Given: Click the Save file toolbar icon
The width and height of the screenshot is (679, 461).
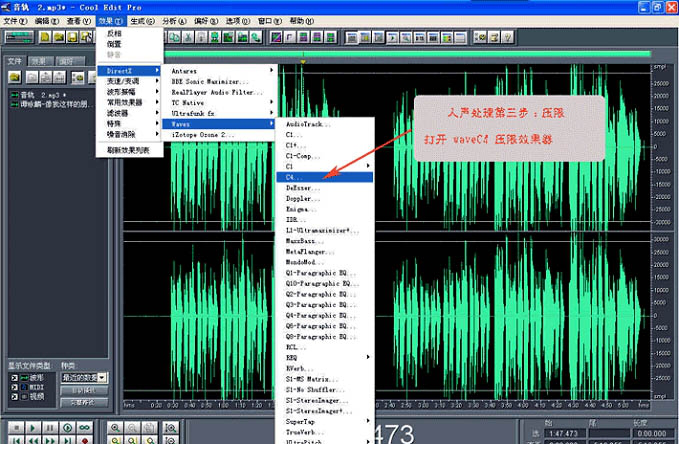Looking at the screenshot, I should (x=72, y=38).
